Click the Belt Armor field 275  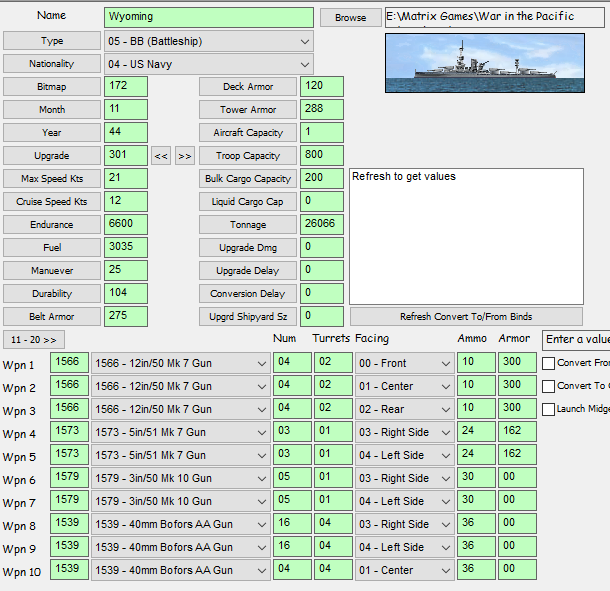pos(126,316)
